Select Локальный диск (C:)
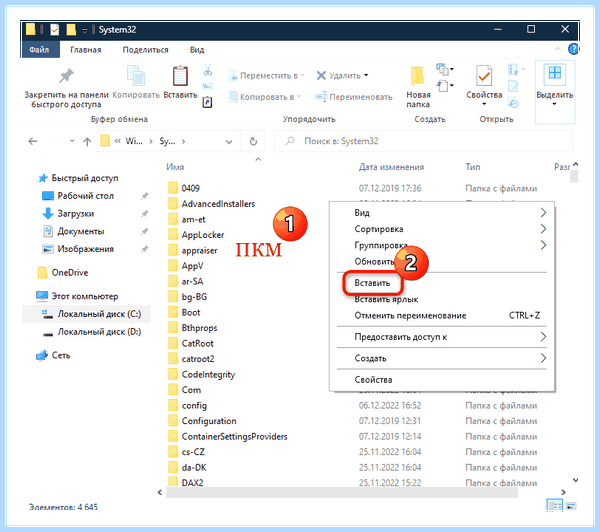Viewport: 600px width, 532px height. [86, 314]
